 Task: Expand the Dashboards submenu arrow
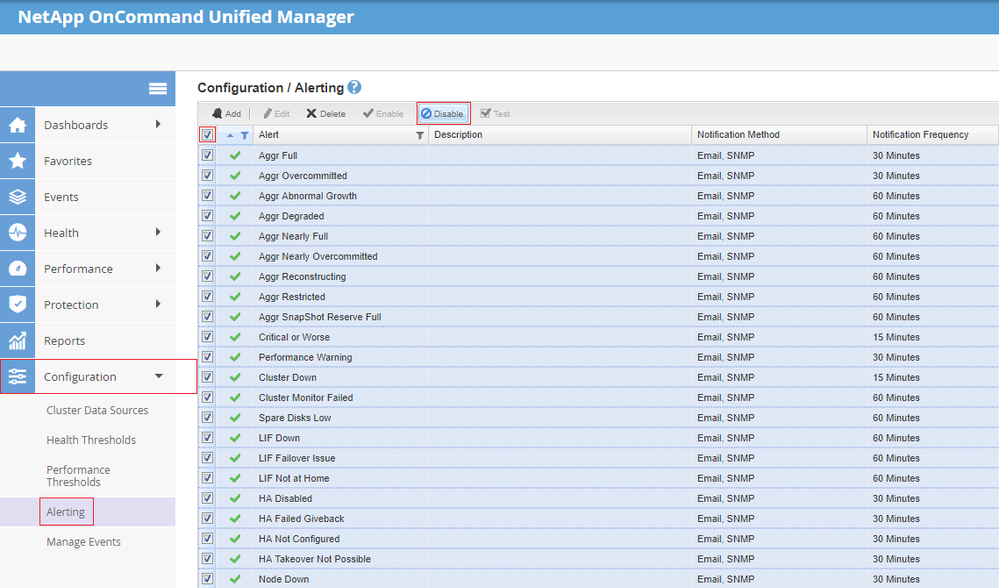click(158, 124)
